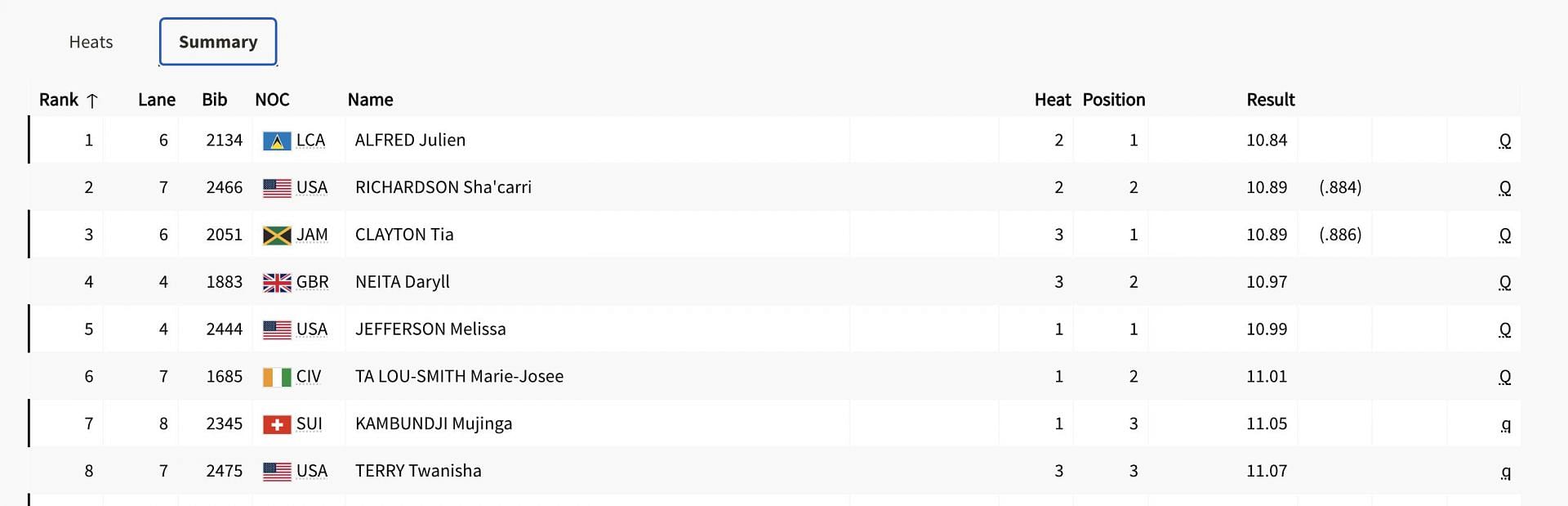Click the Jamaica flag beside JAM

277,235
